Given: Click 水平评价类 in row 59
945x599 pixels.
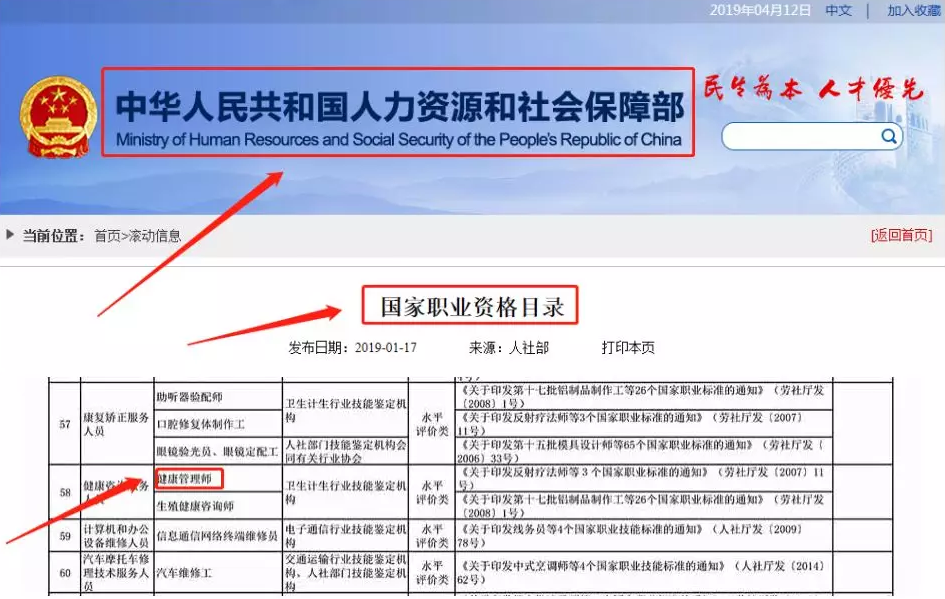Looking at the screenshot, I should click(432, 536).
